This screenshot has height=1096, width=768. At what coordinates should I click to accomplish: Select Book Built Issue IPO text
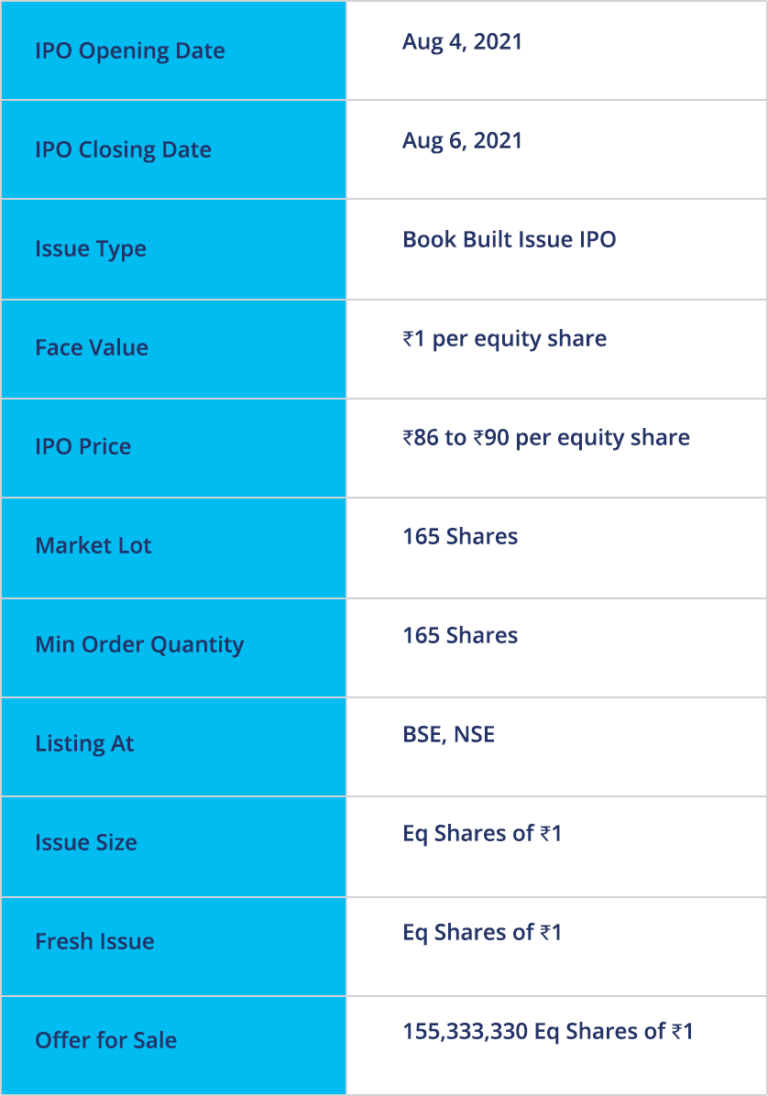[x=509, y=240]
